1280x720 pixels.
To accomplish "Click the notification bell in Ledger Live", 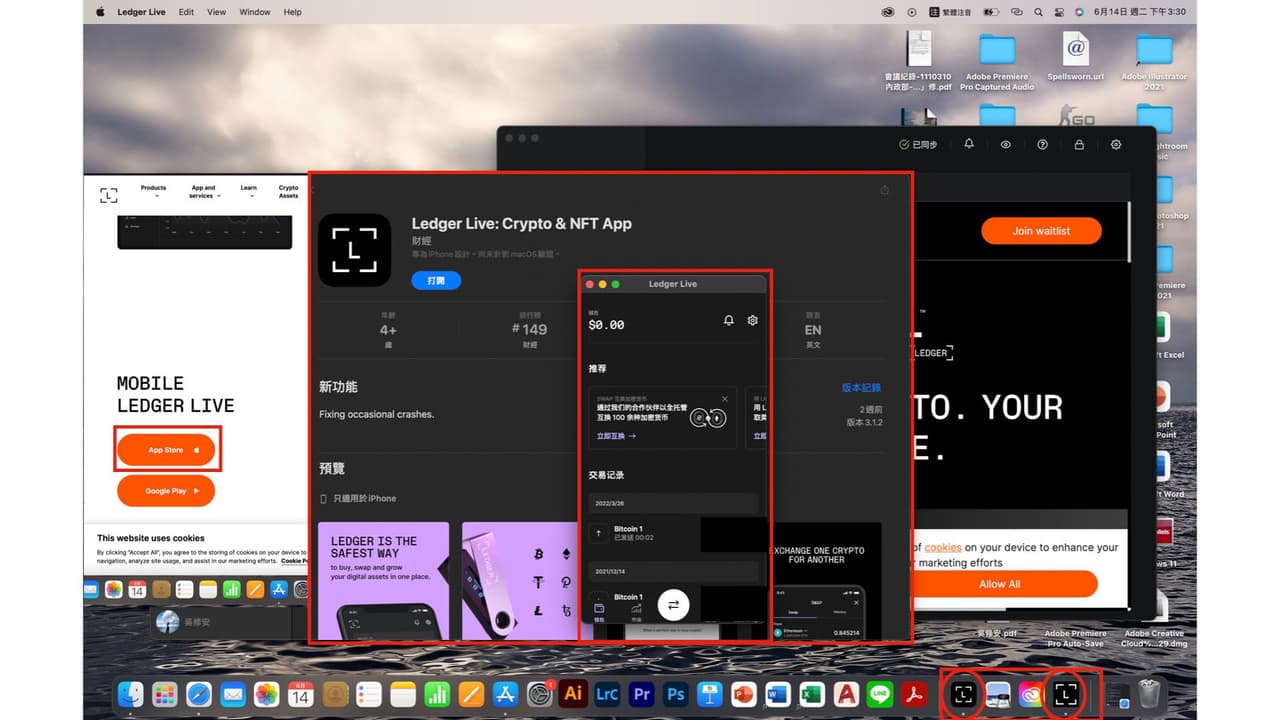I will (728, 320).
